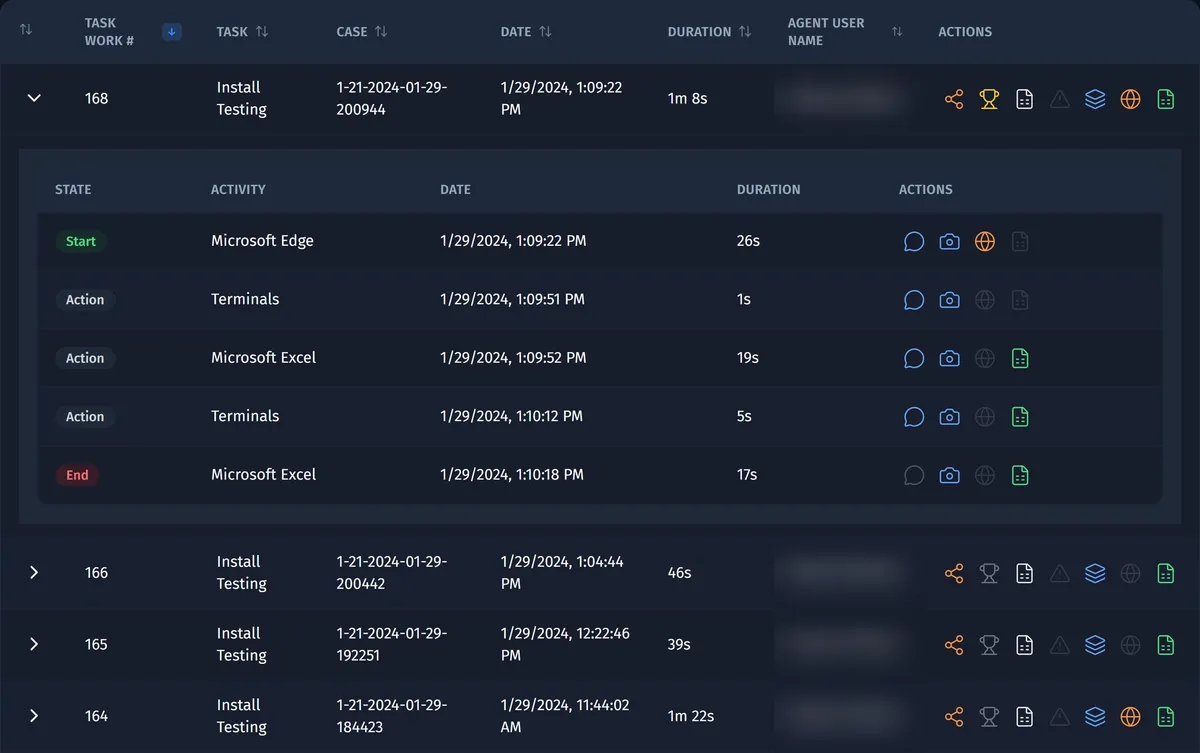
Task: Select case 1-21-2024-01-29-200944 cell
Action: tap(392, 99)
